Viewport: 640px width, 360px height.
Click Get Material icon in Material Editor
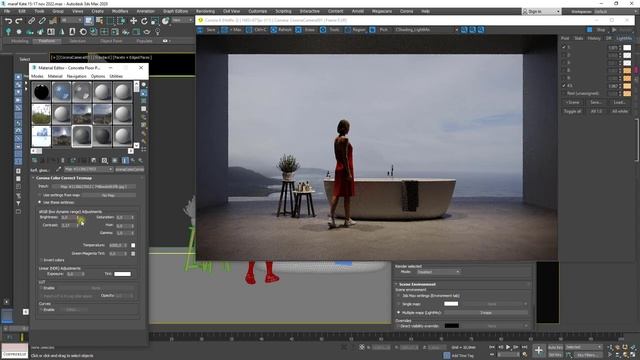34,160
